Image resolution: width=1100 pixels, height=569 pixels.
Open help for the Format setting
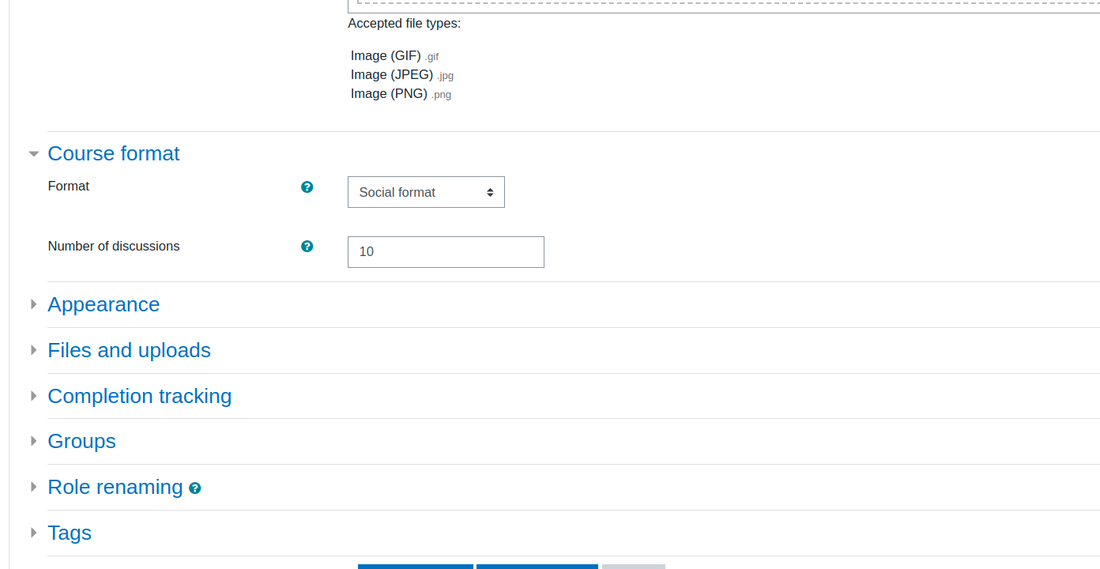coord(307,187)
